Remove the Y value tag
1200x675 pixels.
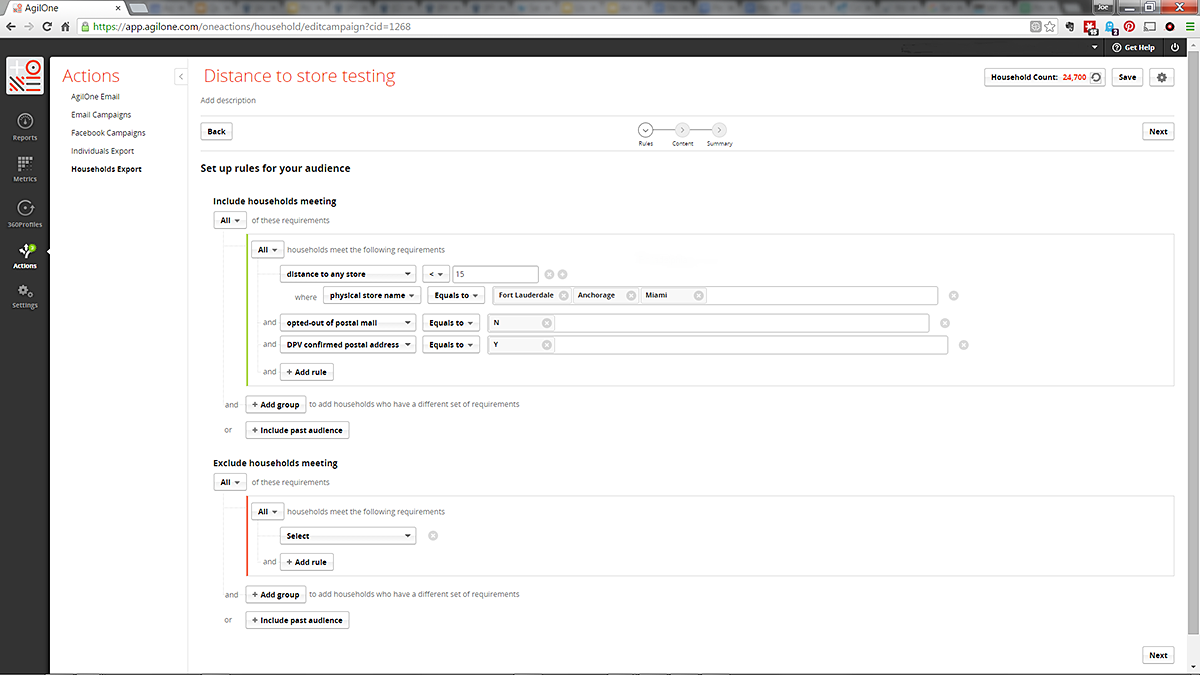pos(546,345)
